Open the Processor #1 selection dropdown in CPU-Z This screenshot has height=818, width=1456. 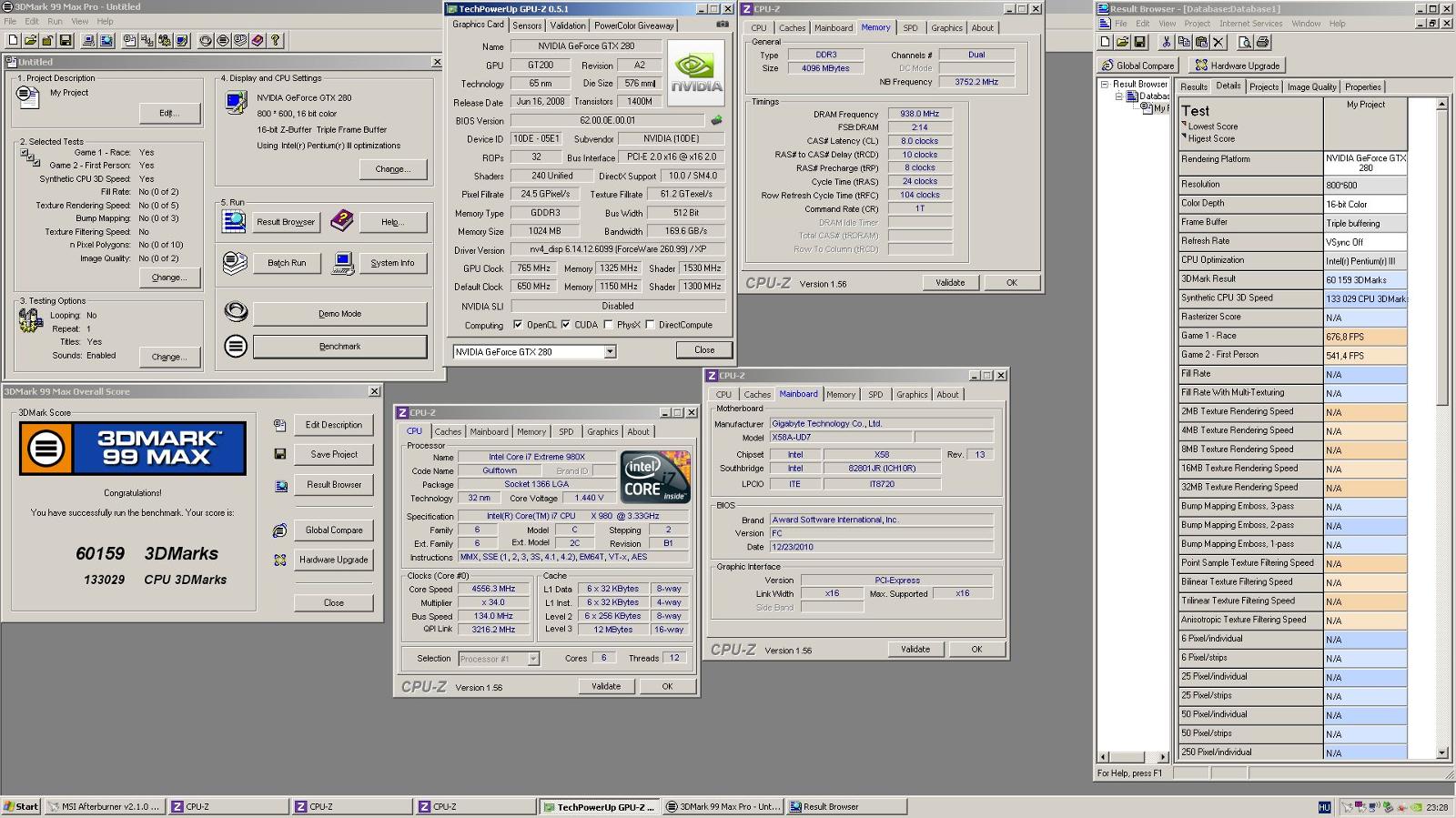(x=533, y=659)
